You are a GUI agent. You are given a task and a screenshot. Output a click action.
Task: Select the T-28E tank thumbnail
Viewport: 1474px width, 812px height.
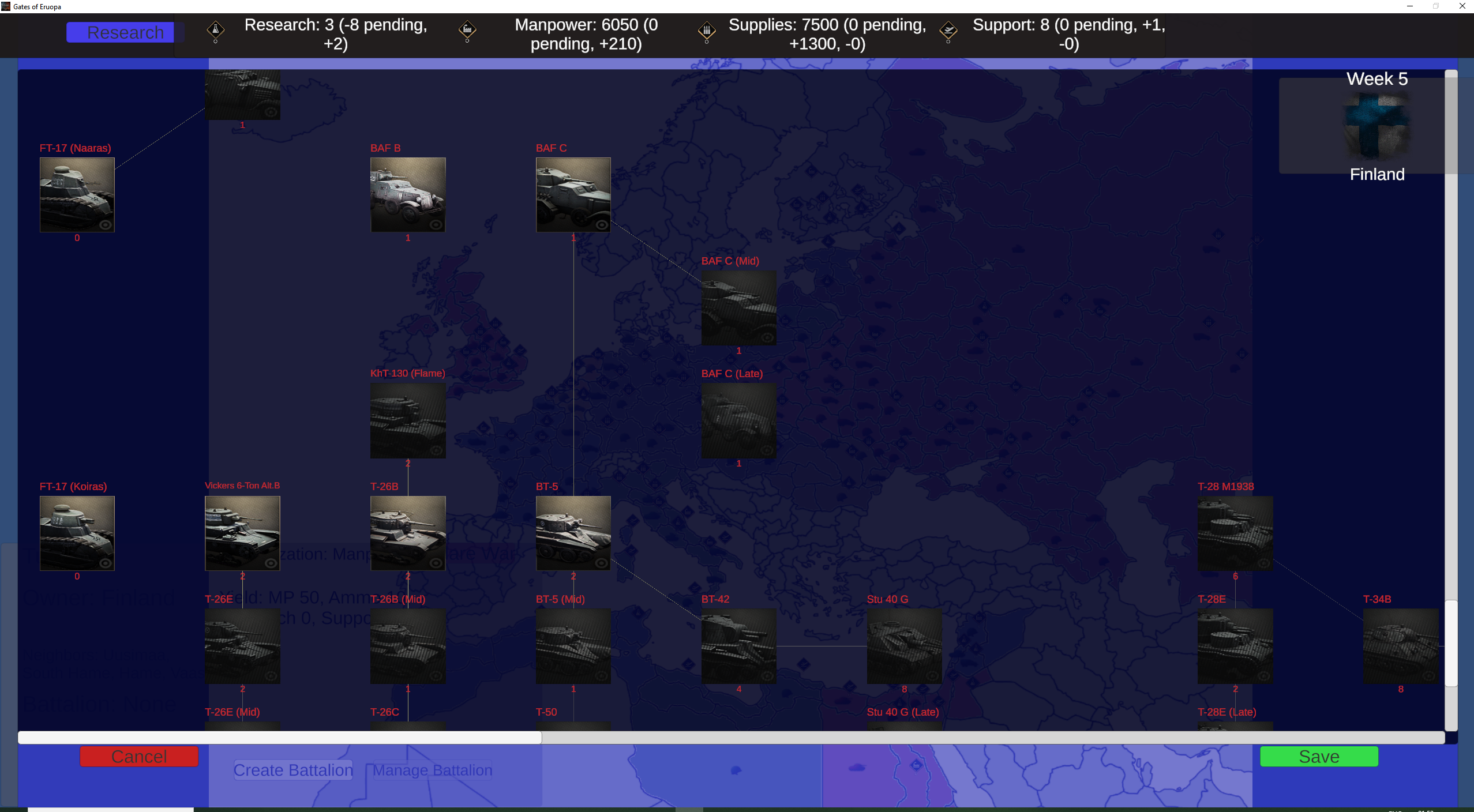(x=1235, y=646)
